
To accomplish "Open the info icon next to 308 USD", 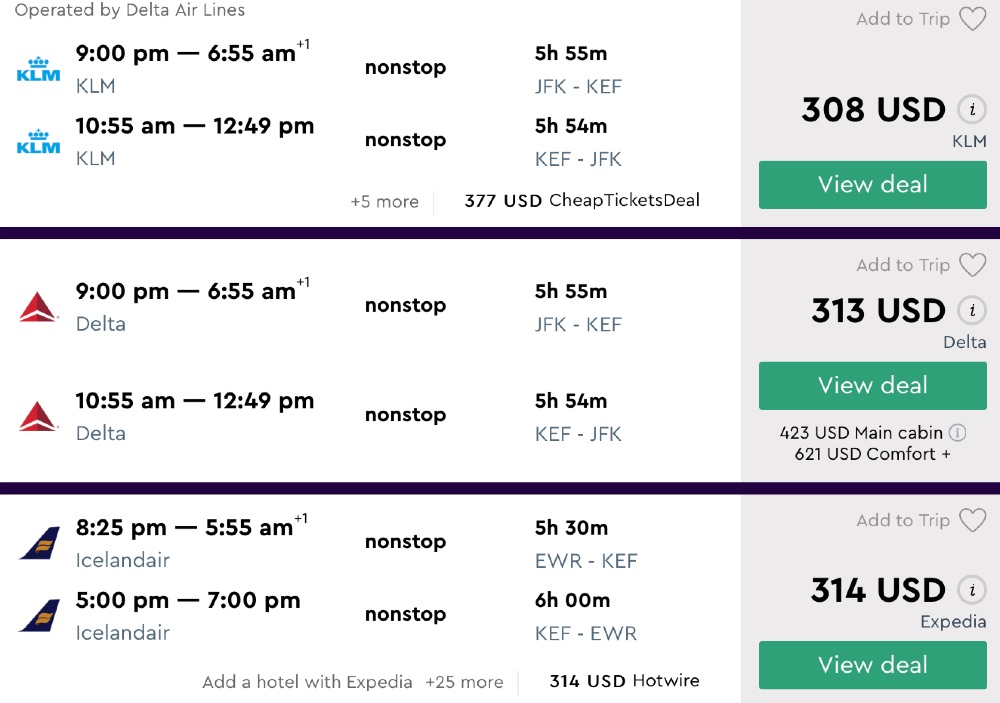I will [971, 109].
